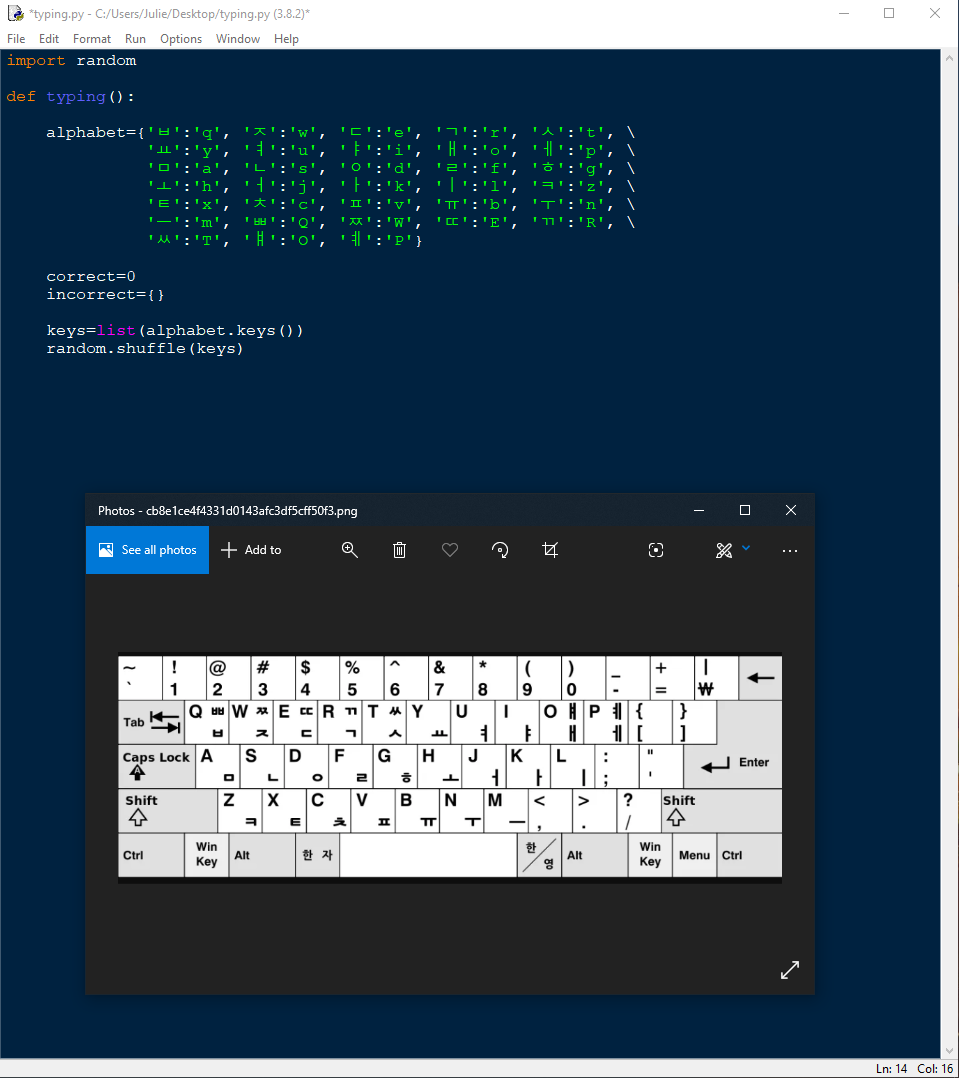Click the 'Ln: 14' status bar entry
The height and width of the screenshot is (1078, 959).
(892, 1068)
